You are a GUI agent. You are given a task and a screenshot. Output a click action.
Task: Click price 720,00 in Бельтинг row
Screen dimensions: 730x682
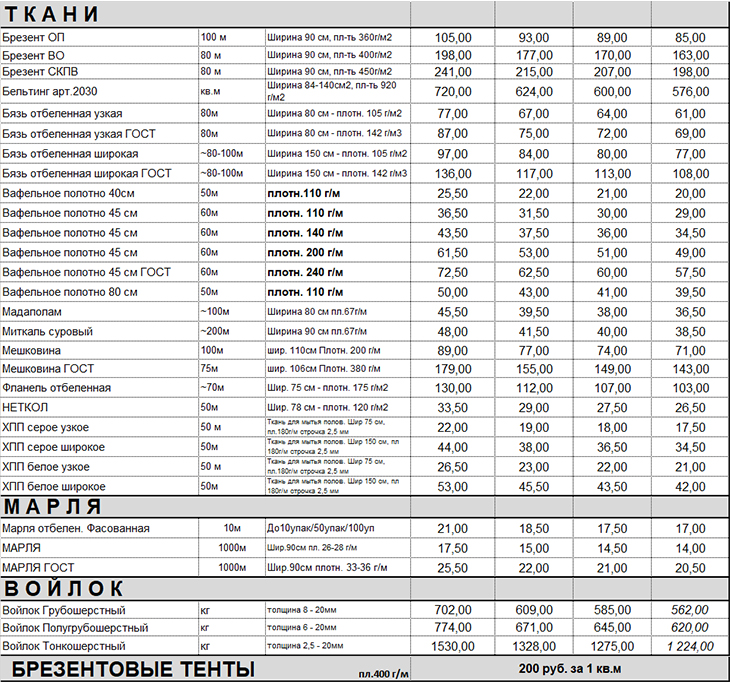coord(453,92)
